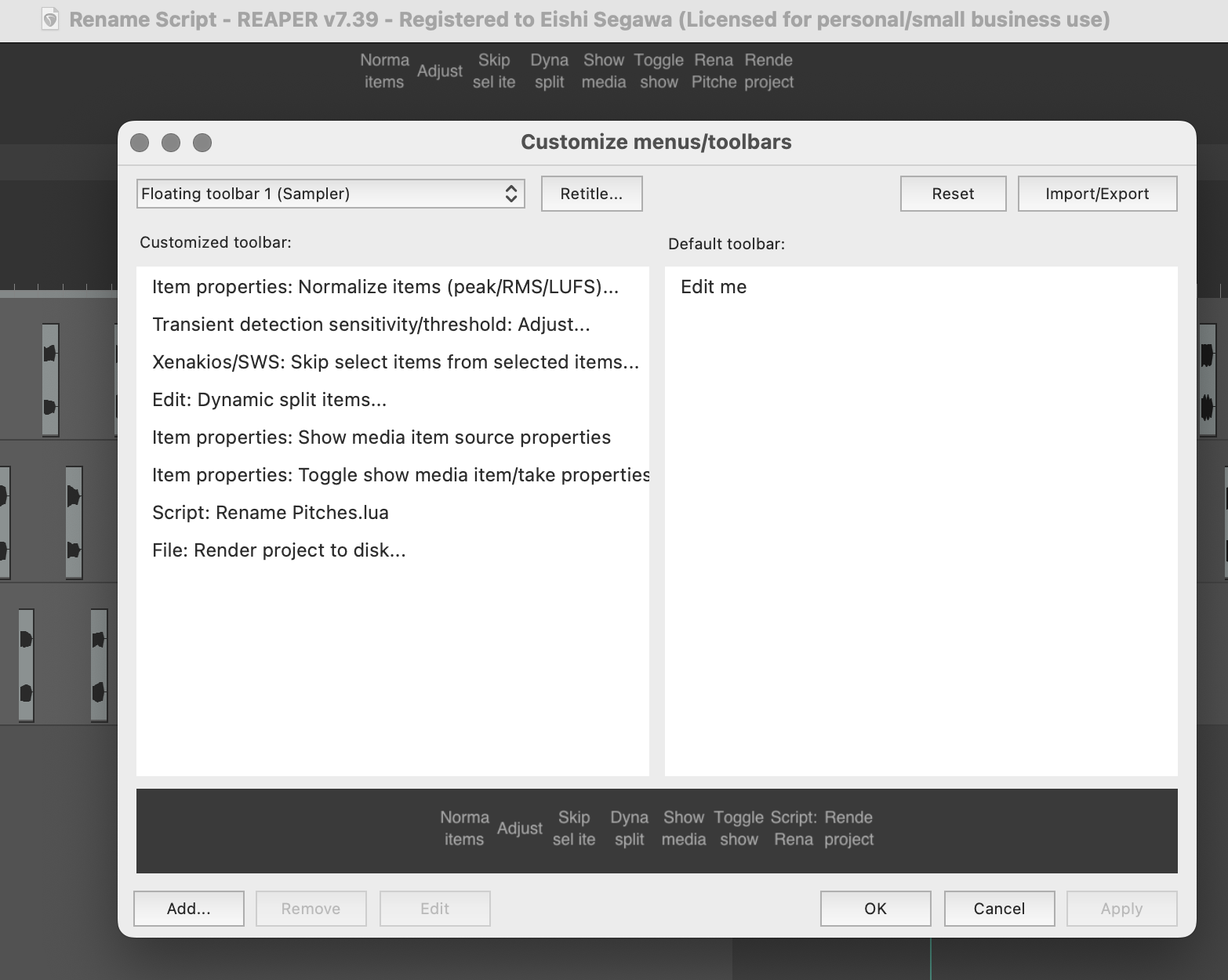Viewport: 1228px width, 980px height.
Task: Click 'Script: Rena' in dialog preview toolbar
Action: pyautogui.click(x=794, y=829)
